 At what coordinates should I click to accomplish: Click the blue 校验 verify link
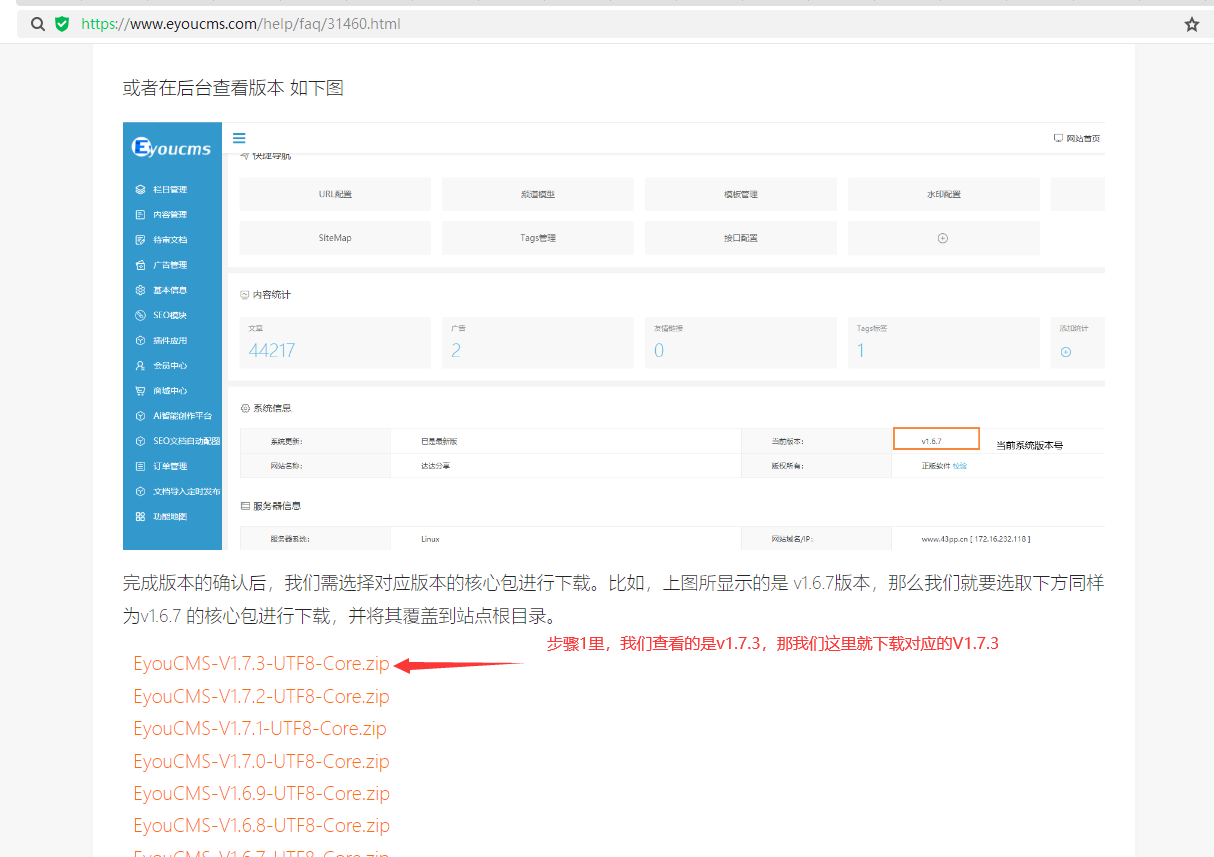(x=960, y=466)
